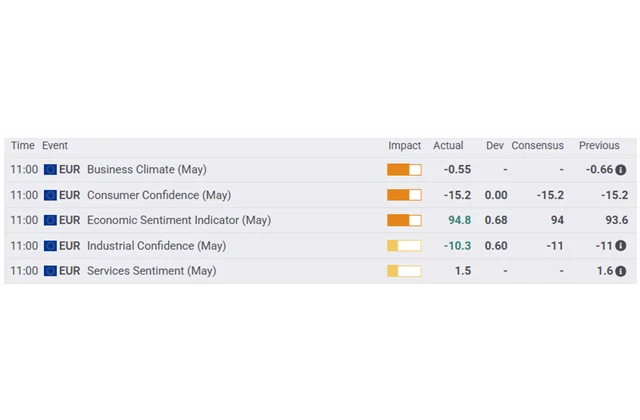
Task: Open Economic Sentiment Indicator (May) event
Action: (x=179, y=220)
